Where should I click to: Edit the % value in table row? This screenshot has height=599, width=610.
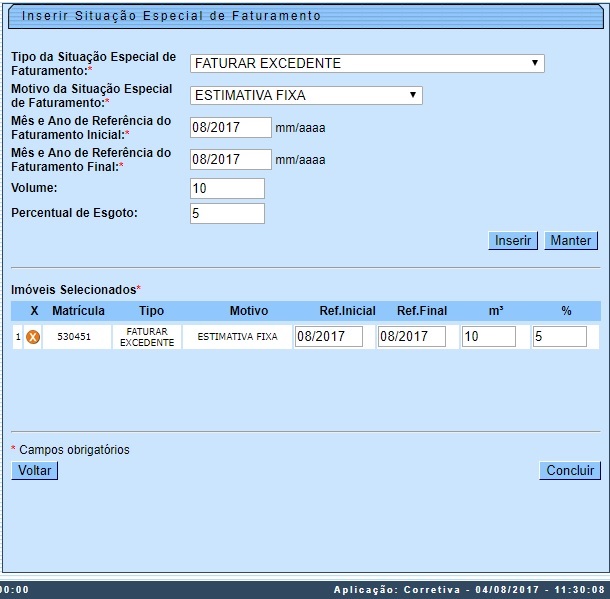coord(560,337)
